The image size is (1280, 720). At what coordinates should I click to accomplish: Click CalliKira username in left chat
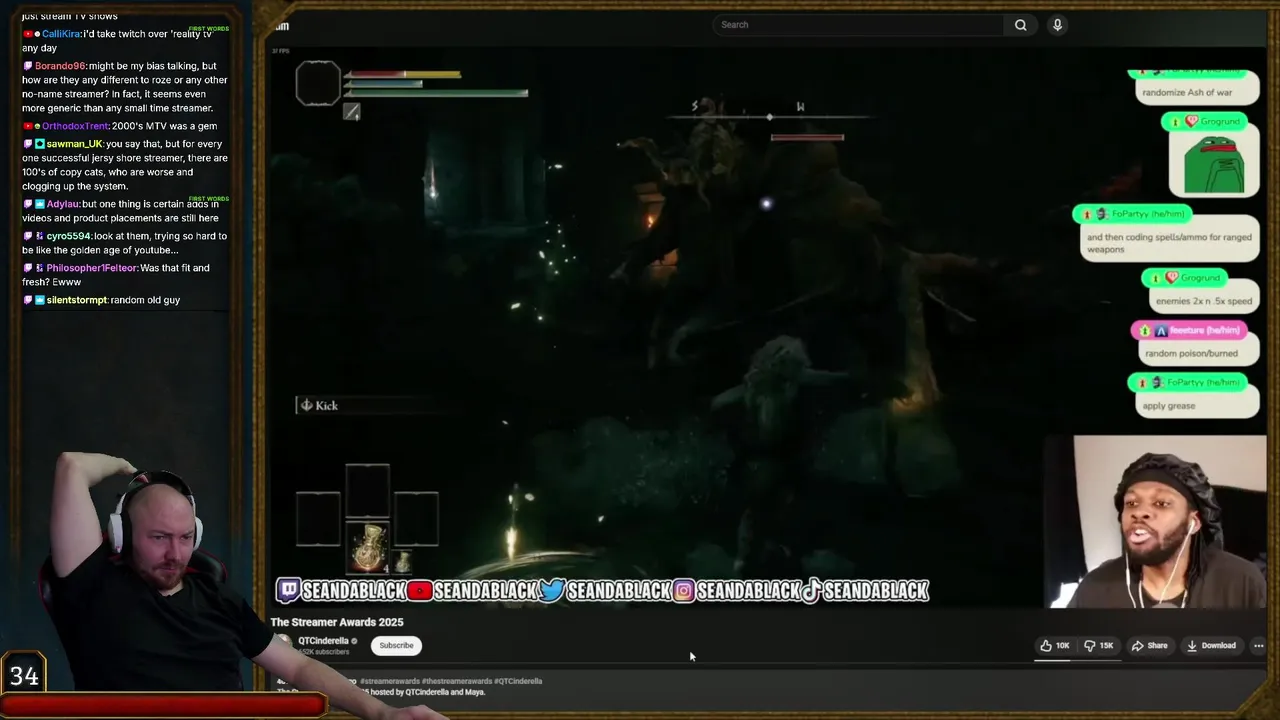coord(61,34)
